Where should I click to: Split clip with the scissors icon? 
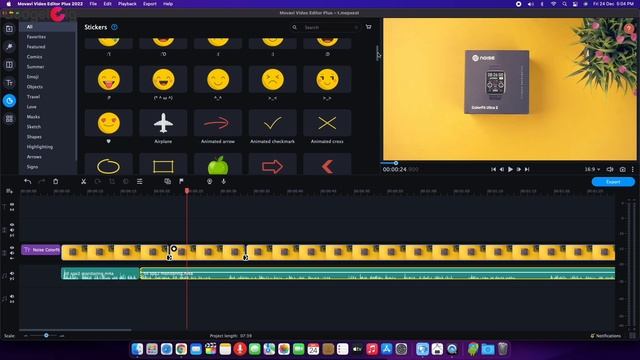point(83,181)
